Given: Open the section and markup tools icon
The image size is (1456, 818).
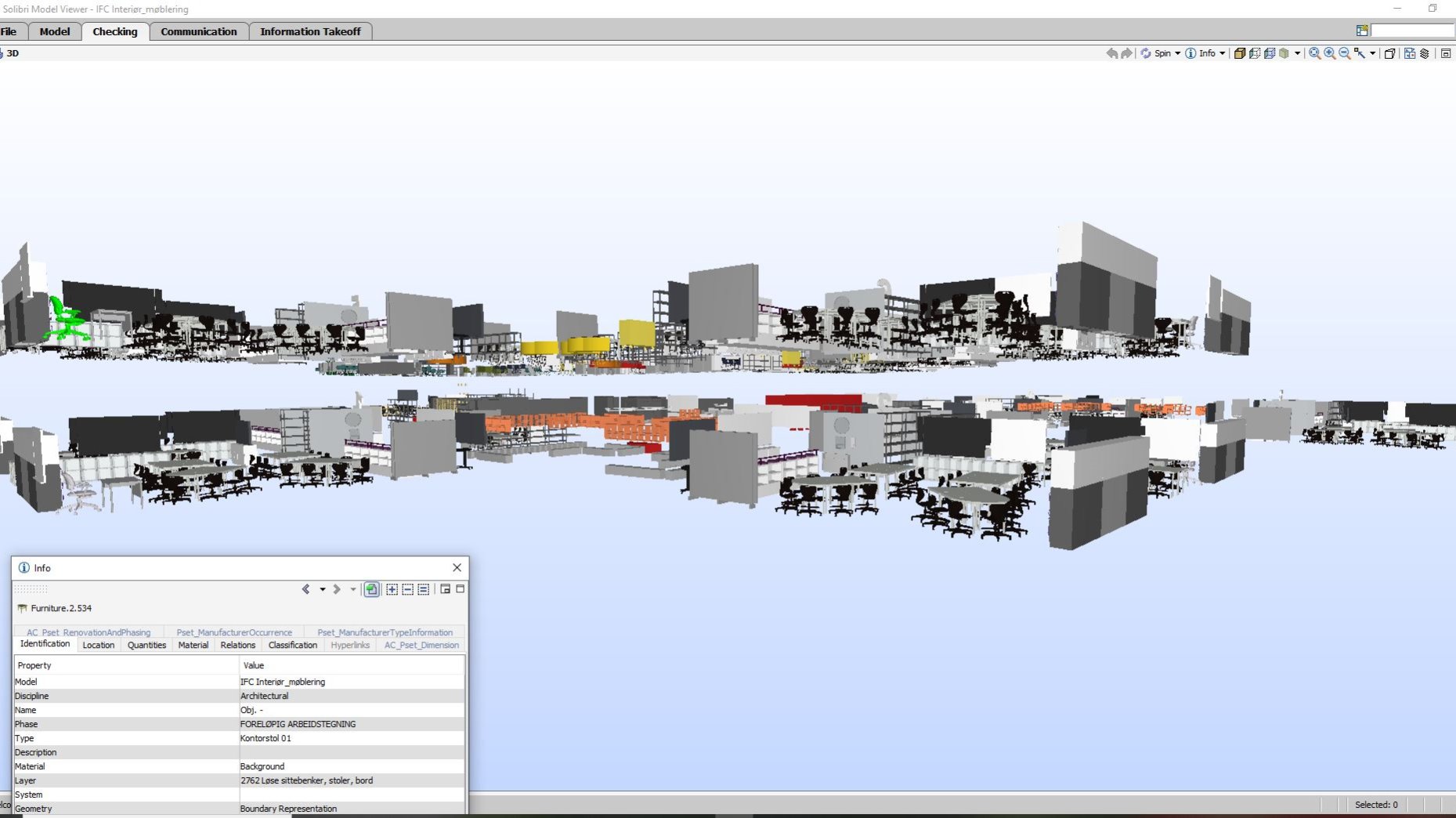Looking at the screenshot, I should [1410, 53].
